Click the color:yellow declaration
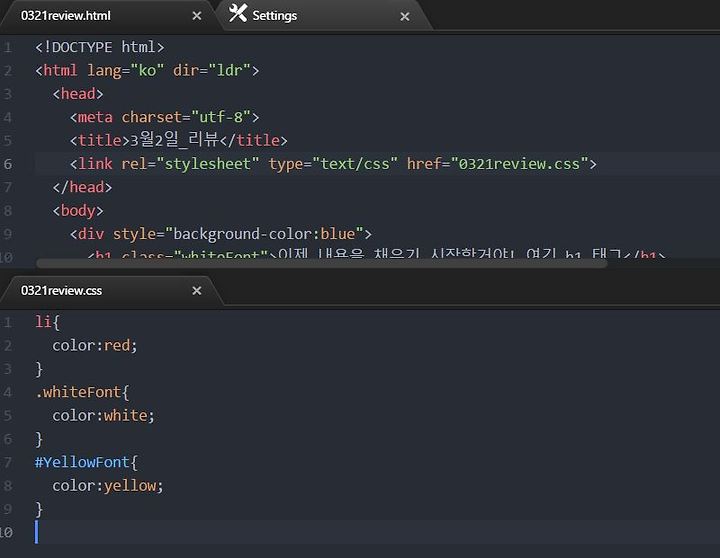The width and height of the screenshot is (720, 558). [108, 485]
